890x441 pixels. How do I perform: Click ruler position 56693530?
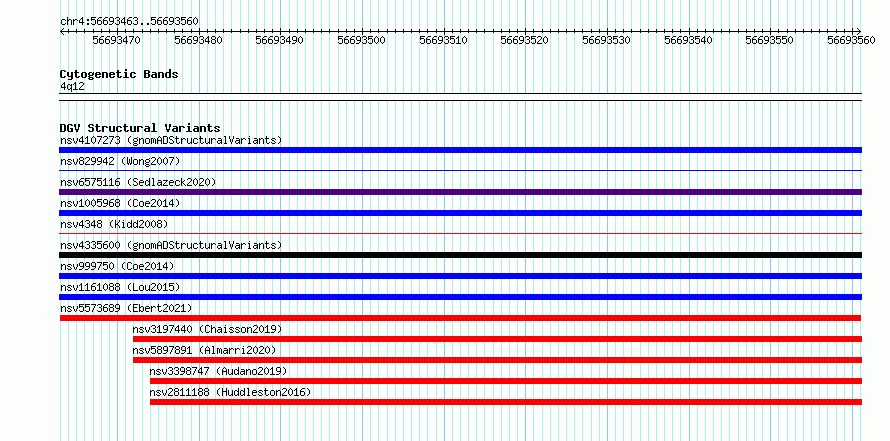607,40
